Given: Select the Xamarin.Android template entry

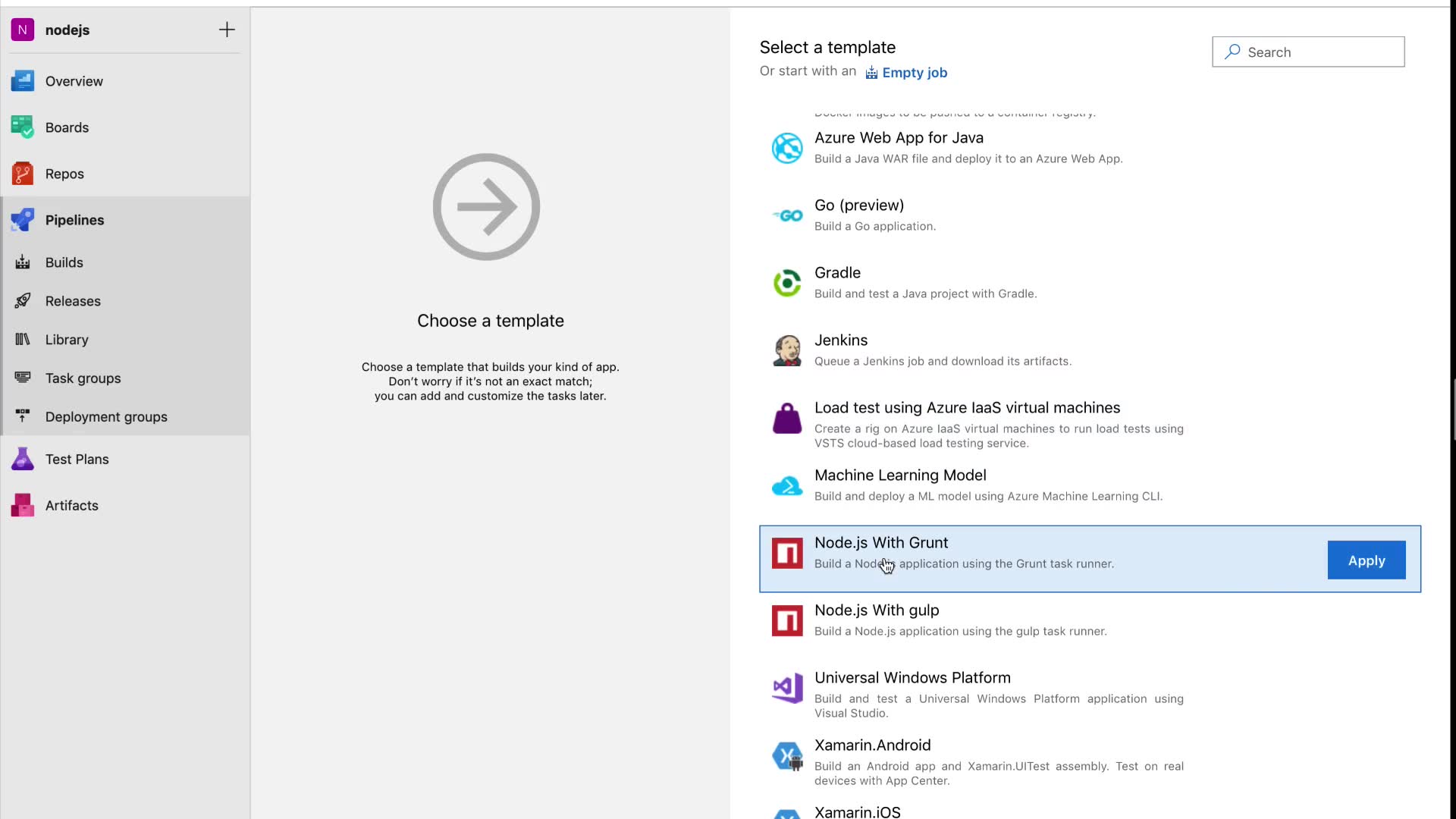Looking at the screenshot, I should tap(872, 745).
